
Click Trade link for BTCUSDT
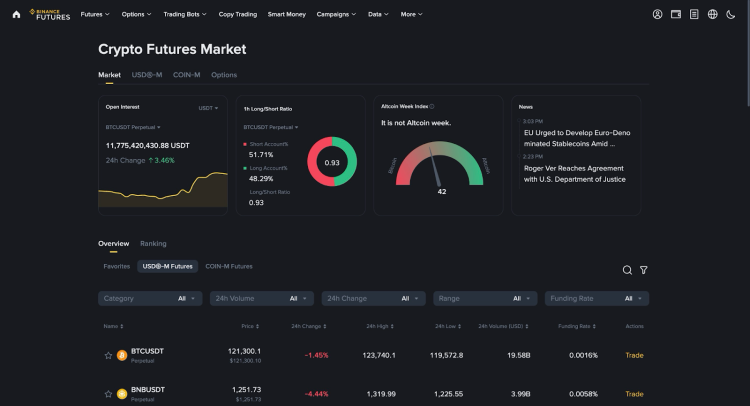[634, 355]
